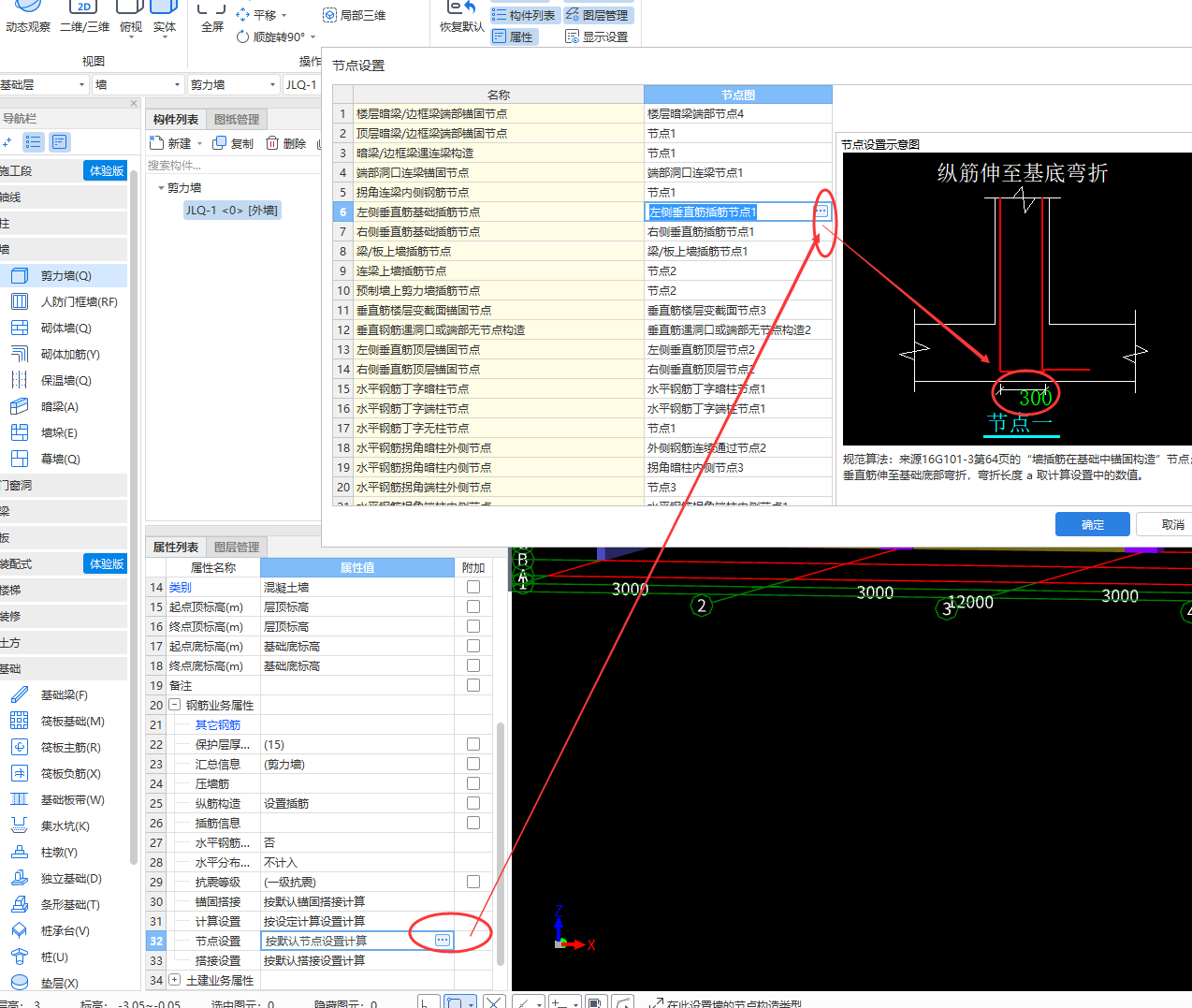Expand 土建业务属性 group
Image resolution: width=1192 pixels, height=1008 pixels.
click(x=174, y=980)
